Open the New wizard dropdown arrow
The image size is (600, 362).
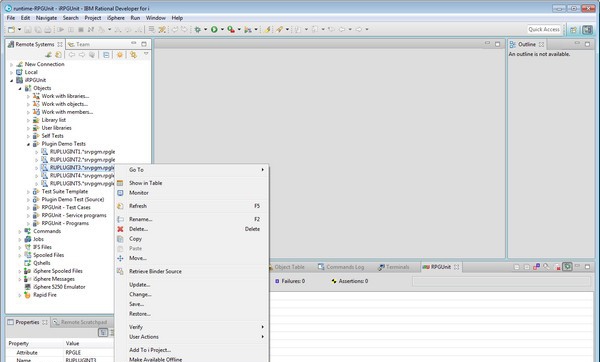(x=19, y=29)
